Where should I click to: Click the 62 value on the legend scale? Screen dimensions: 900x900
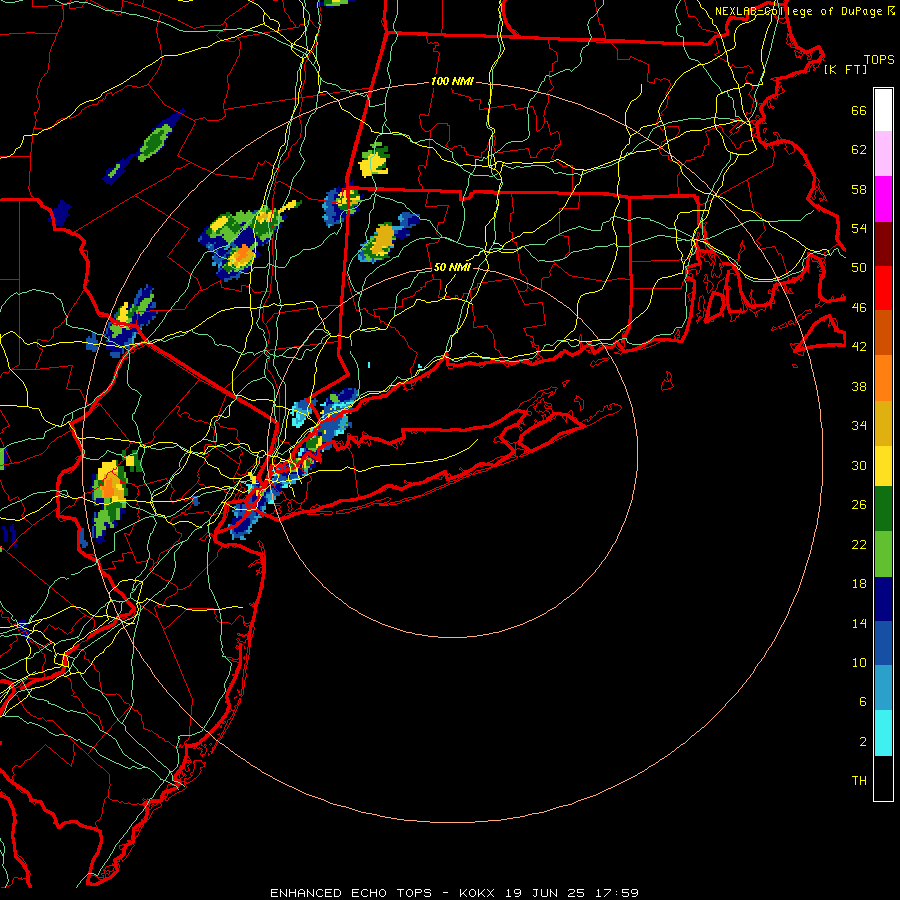(859, 150)
